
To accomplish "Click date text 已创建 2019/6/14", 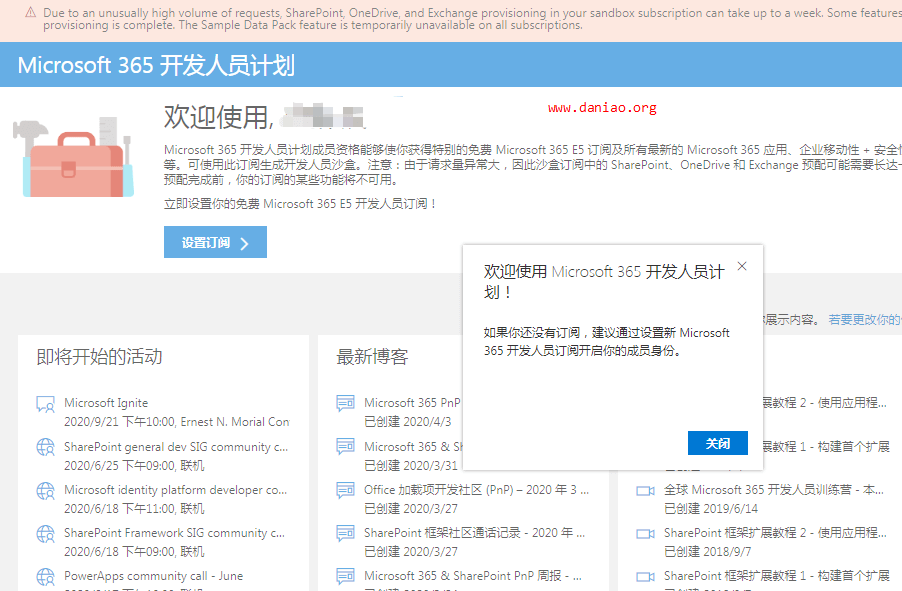I will point(710,509).
